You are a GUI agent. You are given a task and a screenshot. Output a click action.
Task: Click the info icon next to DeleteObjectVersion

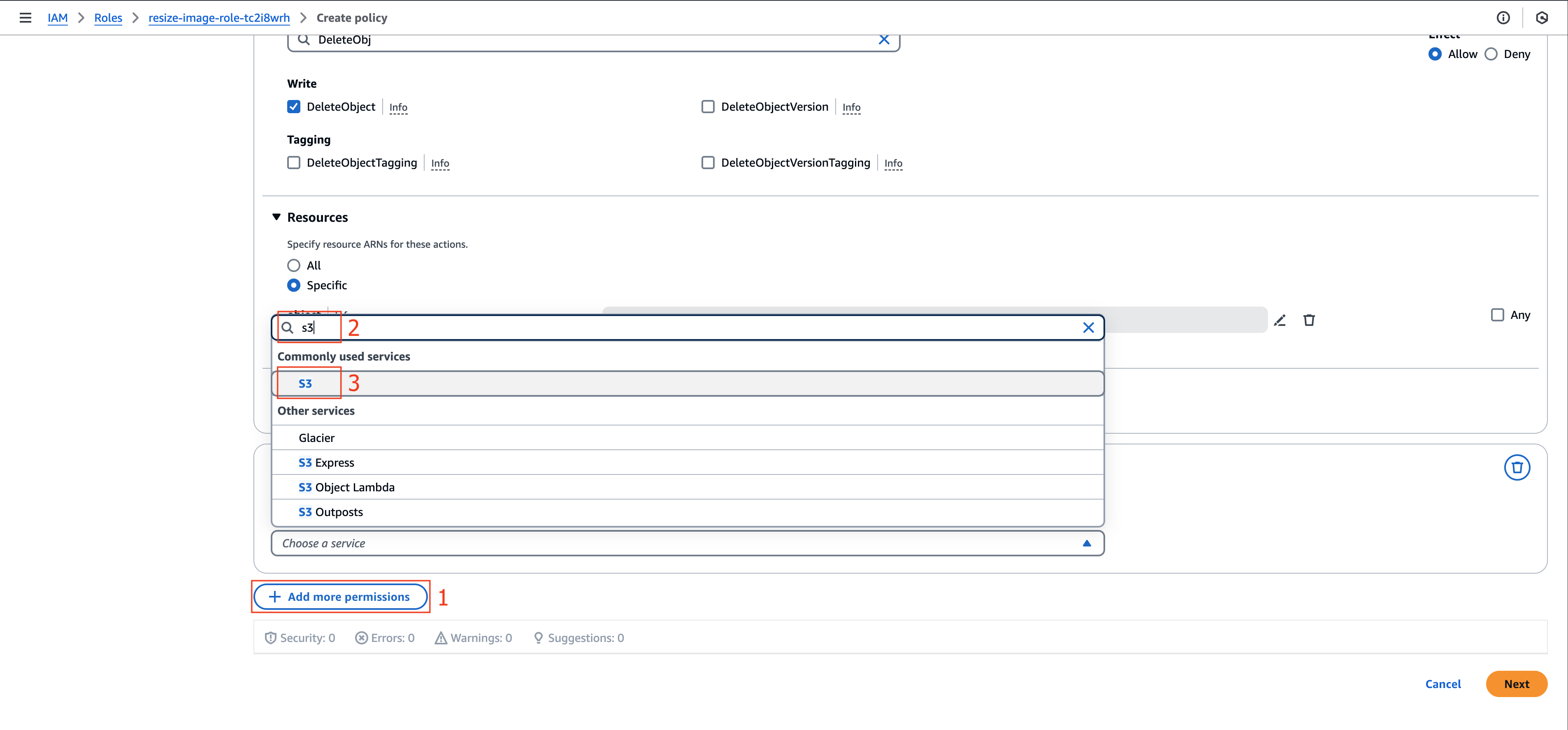point(850,107)
